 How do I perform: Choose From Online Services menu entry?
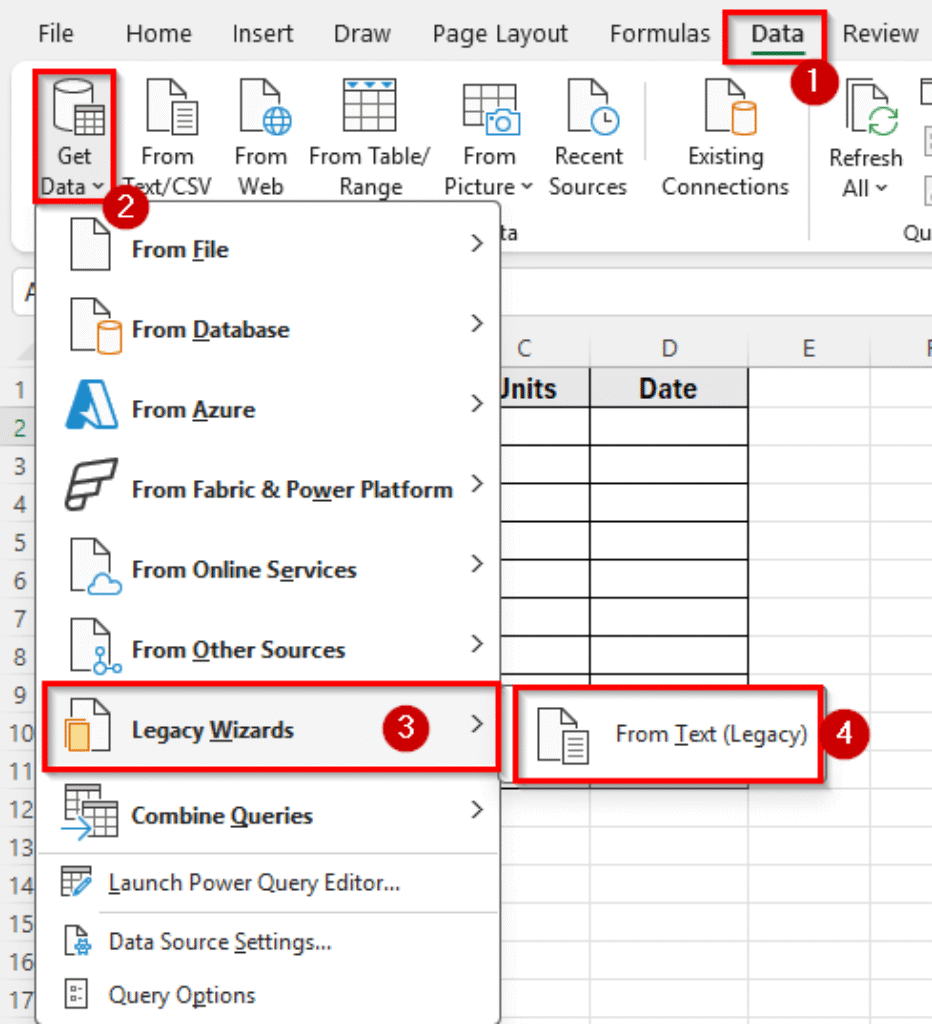tap(268, 568)
